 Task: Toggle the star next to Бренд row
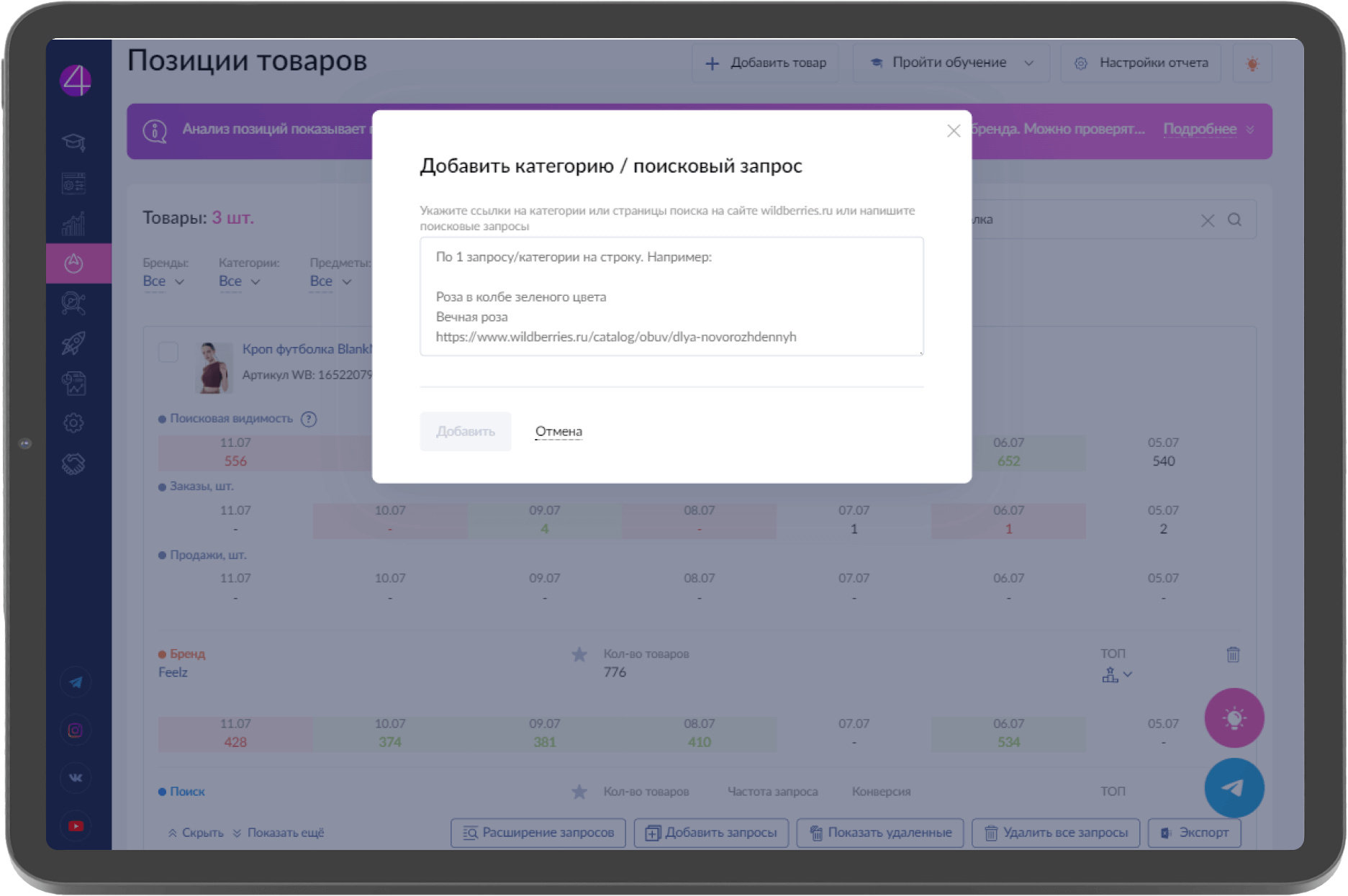coord(579,654)
